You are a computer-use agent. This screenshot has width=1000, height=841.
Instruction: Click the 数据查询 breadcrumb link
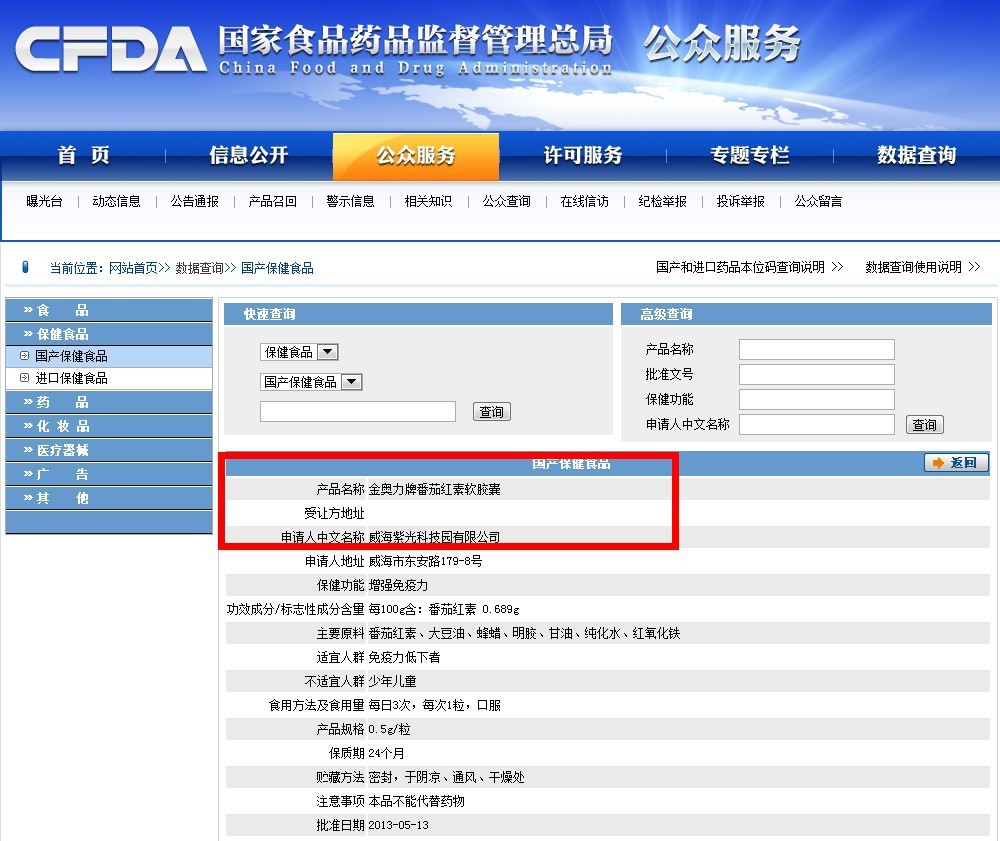click(200, 268)
